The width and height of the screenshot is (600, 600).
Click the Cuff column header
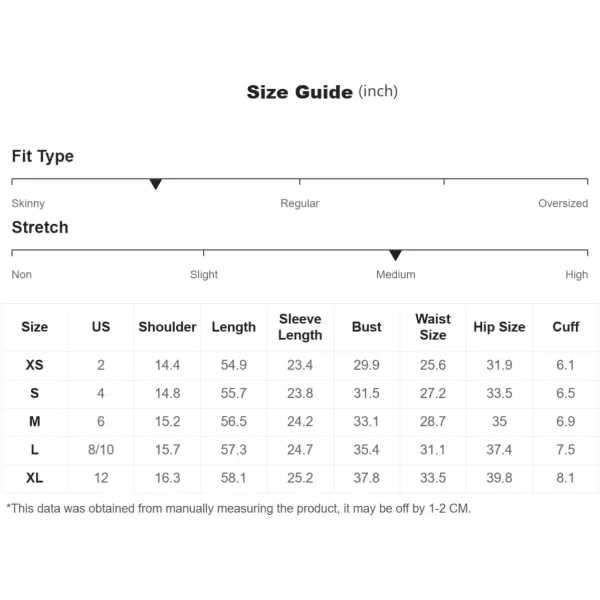point(566,327)
